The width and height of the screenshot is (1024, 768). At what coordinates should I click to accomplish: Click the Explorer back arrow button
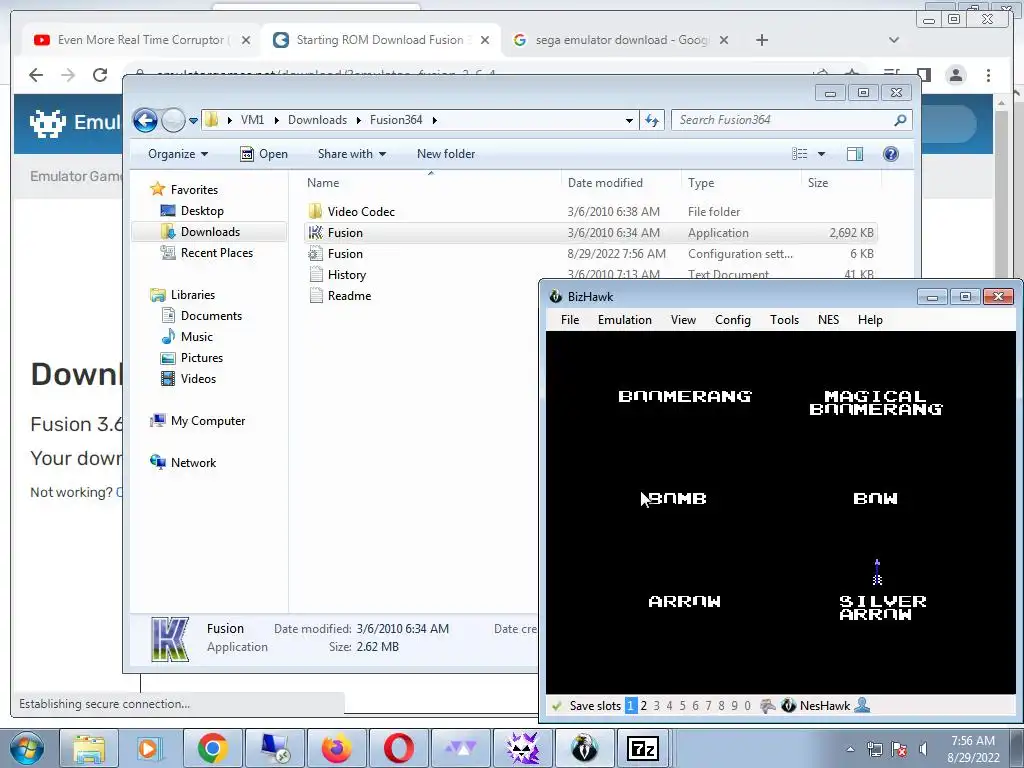145,120
